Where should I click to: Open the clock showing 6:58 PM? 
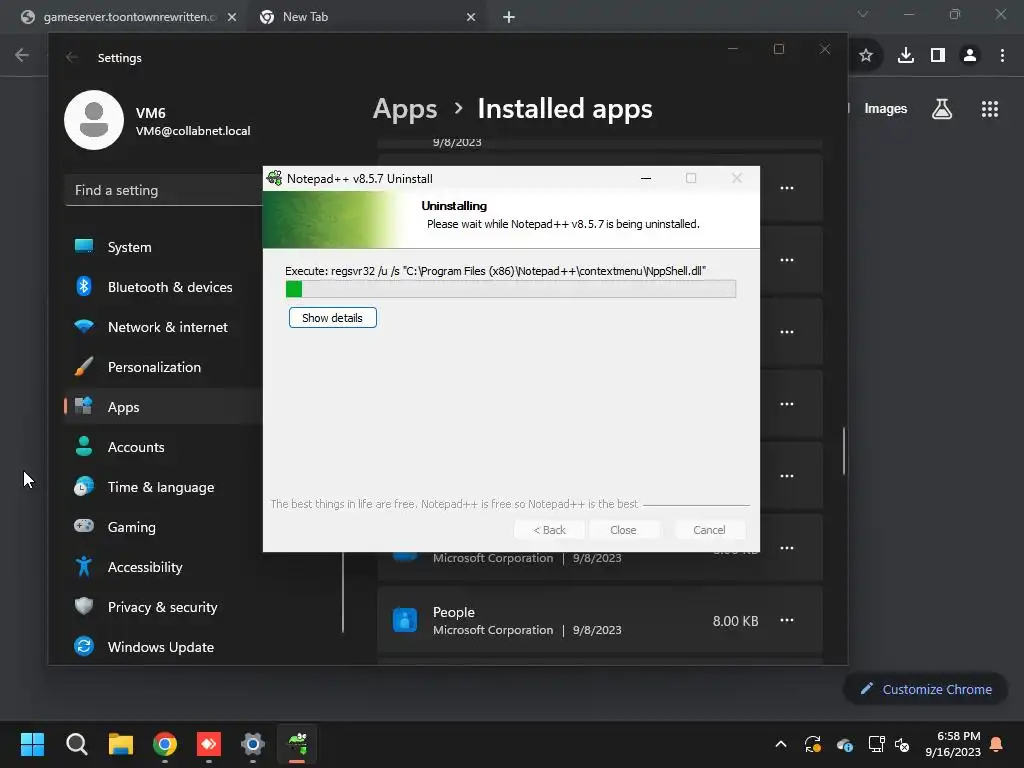tap(953, 744)
